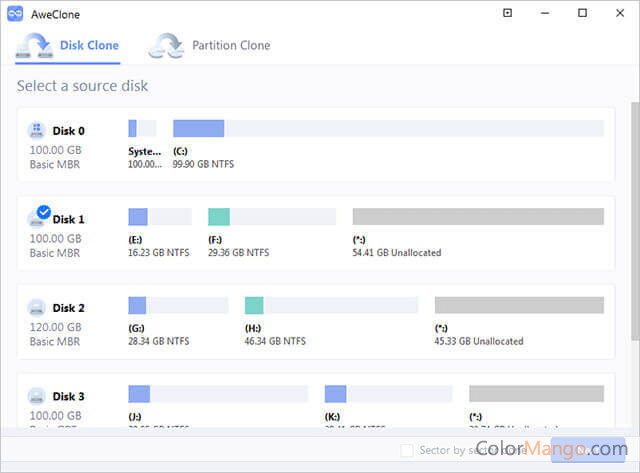Click the Disk 2 drive icon
The width and height of the screenshot is (640, 473).
click(x=36, y=308)
